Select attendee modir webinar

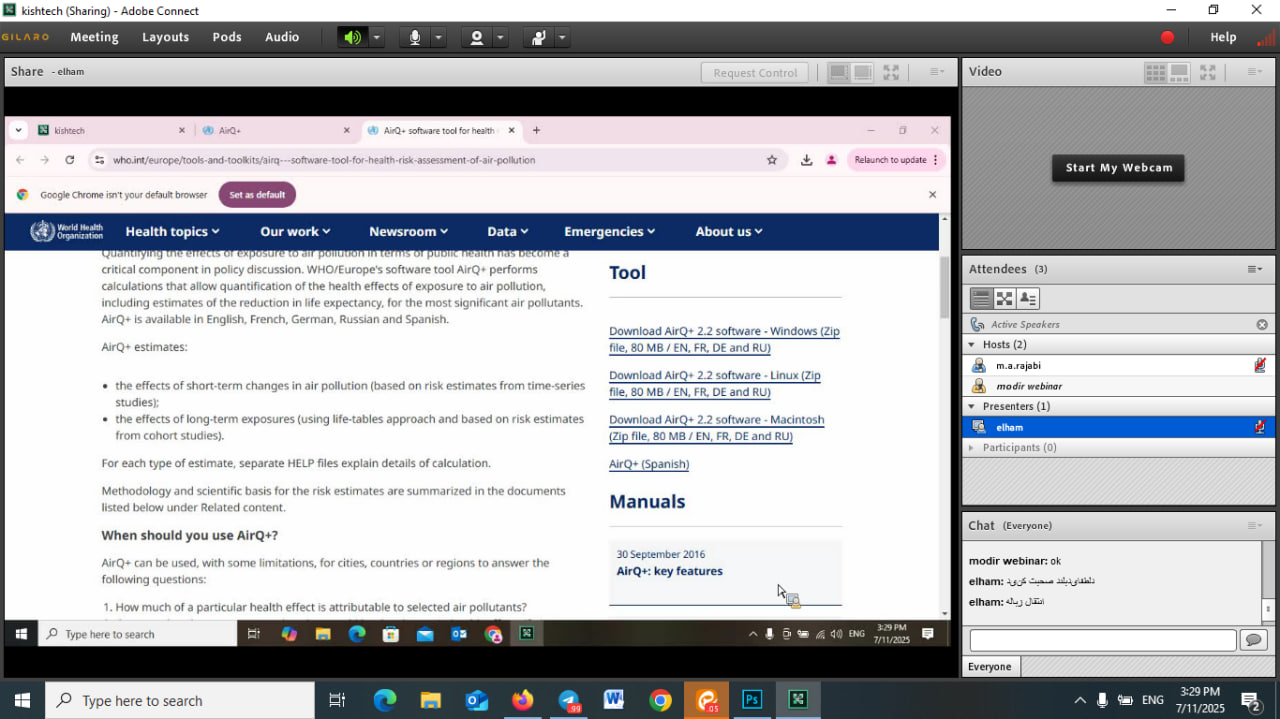[x=1117, y=386]
